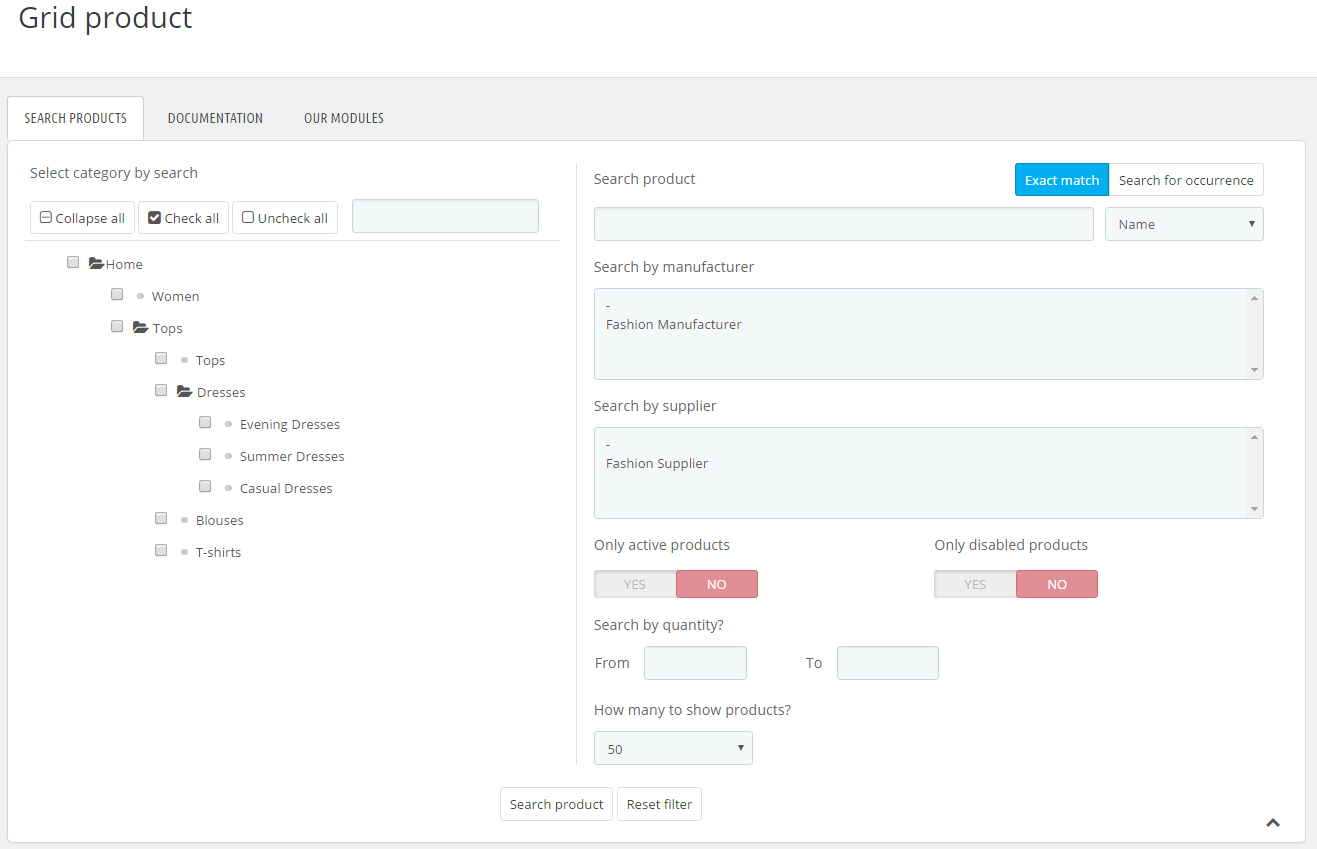Collapse the search panel with up chevron
The image size is (1317, 849).
pos(1273,823)
